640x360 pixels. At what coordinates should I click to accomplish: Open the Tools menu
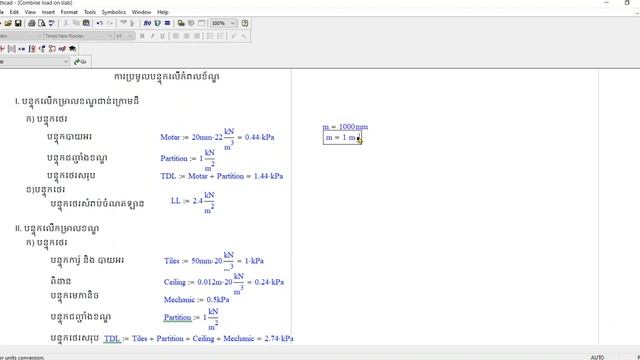(90, 12)
